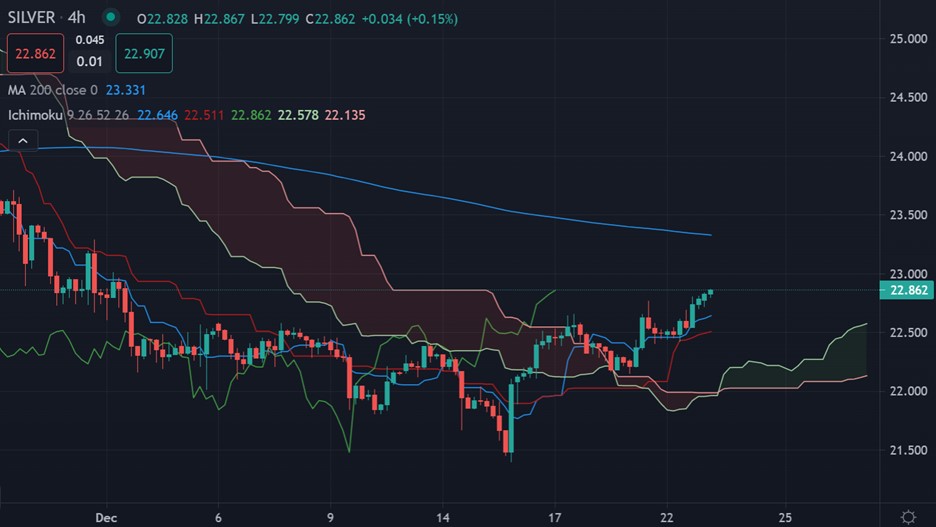Click the red sell price 22.862 button
Image resolution: width=936 pixels, height=527 pixels.
click(35, 54)
